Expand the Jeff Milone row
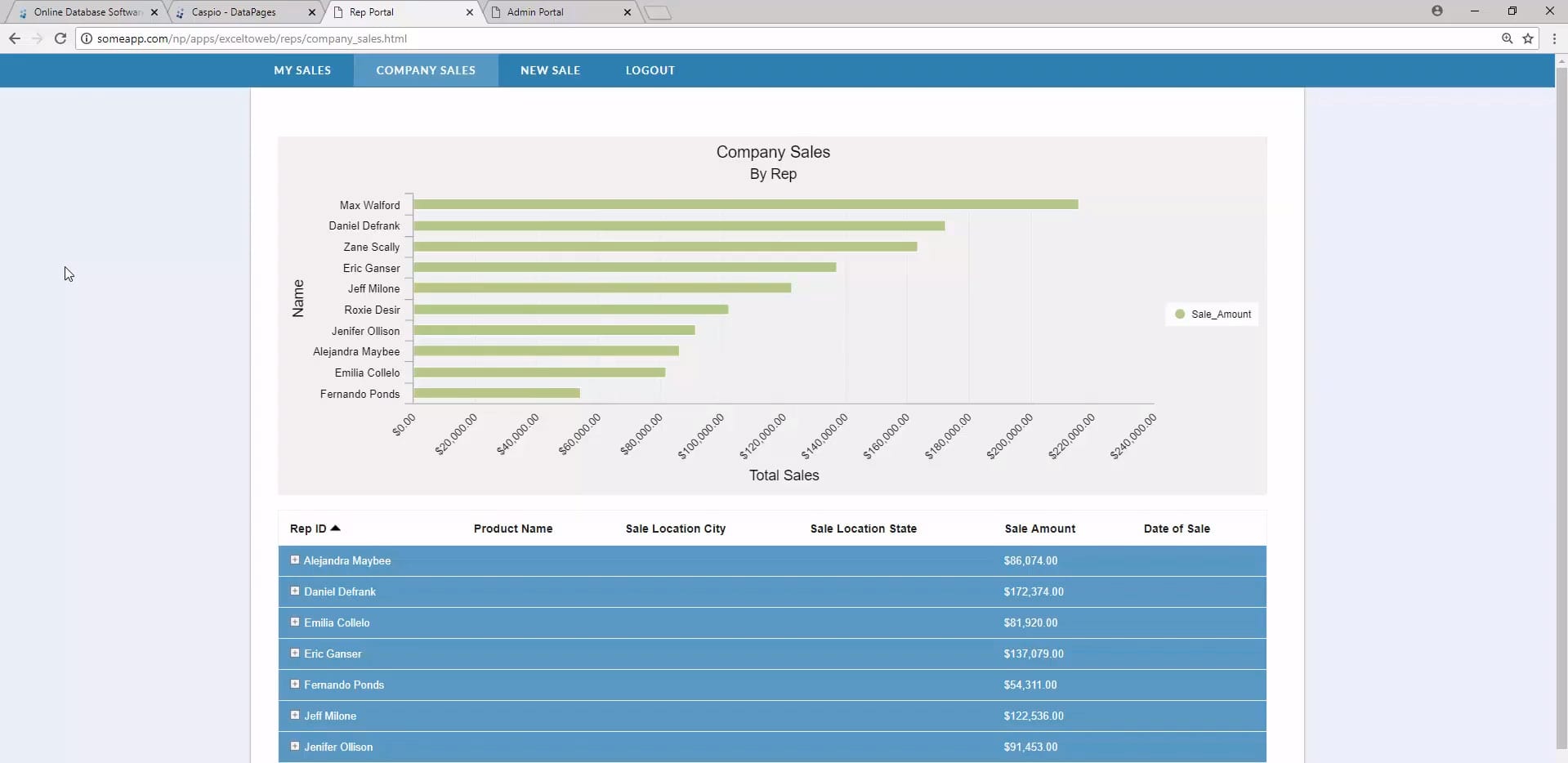This screenshot has width=1568, height=763. 295,716
